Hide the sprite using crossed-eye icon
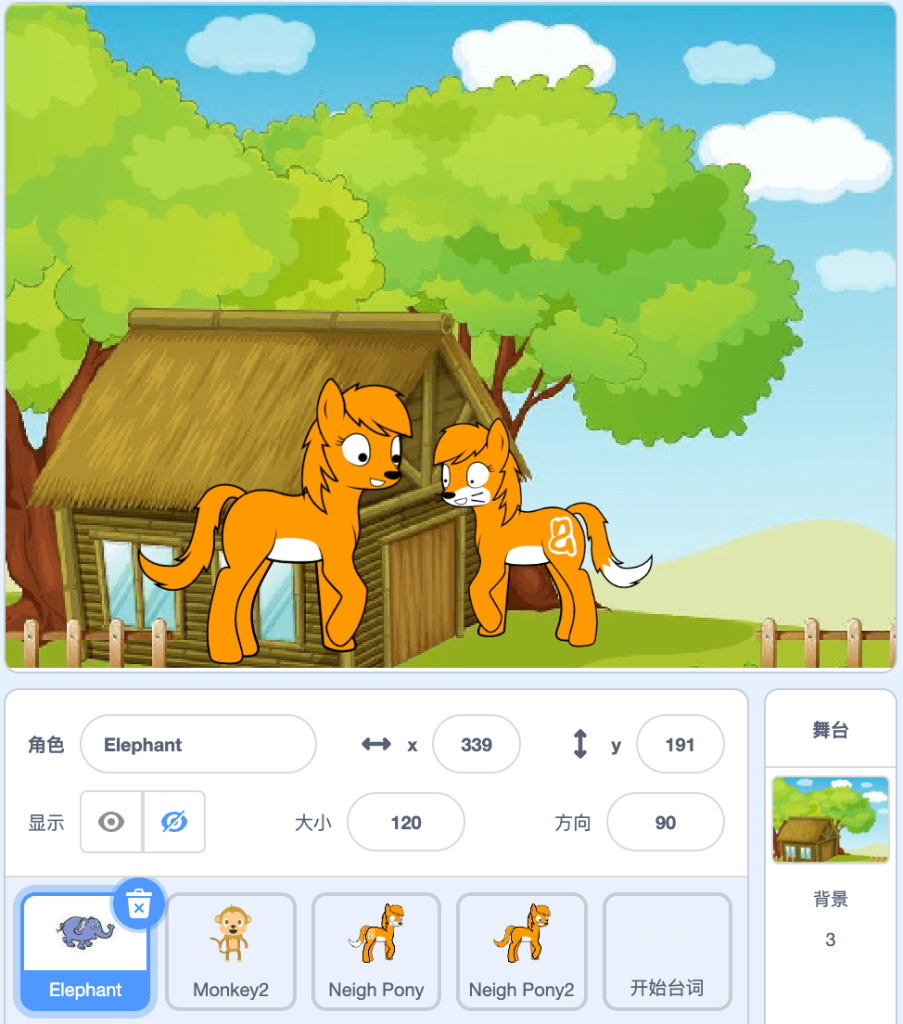 pos(174,822)
